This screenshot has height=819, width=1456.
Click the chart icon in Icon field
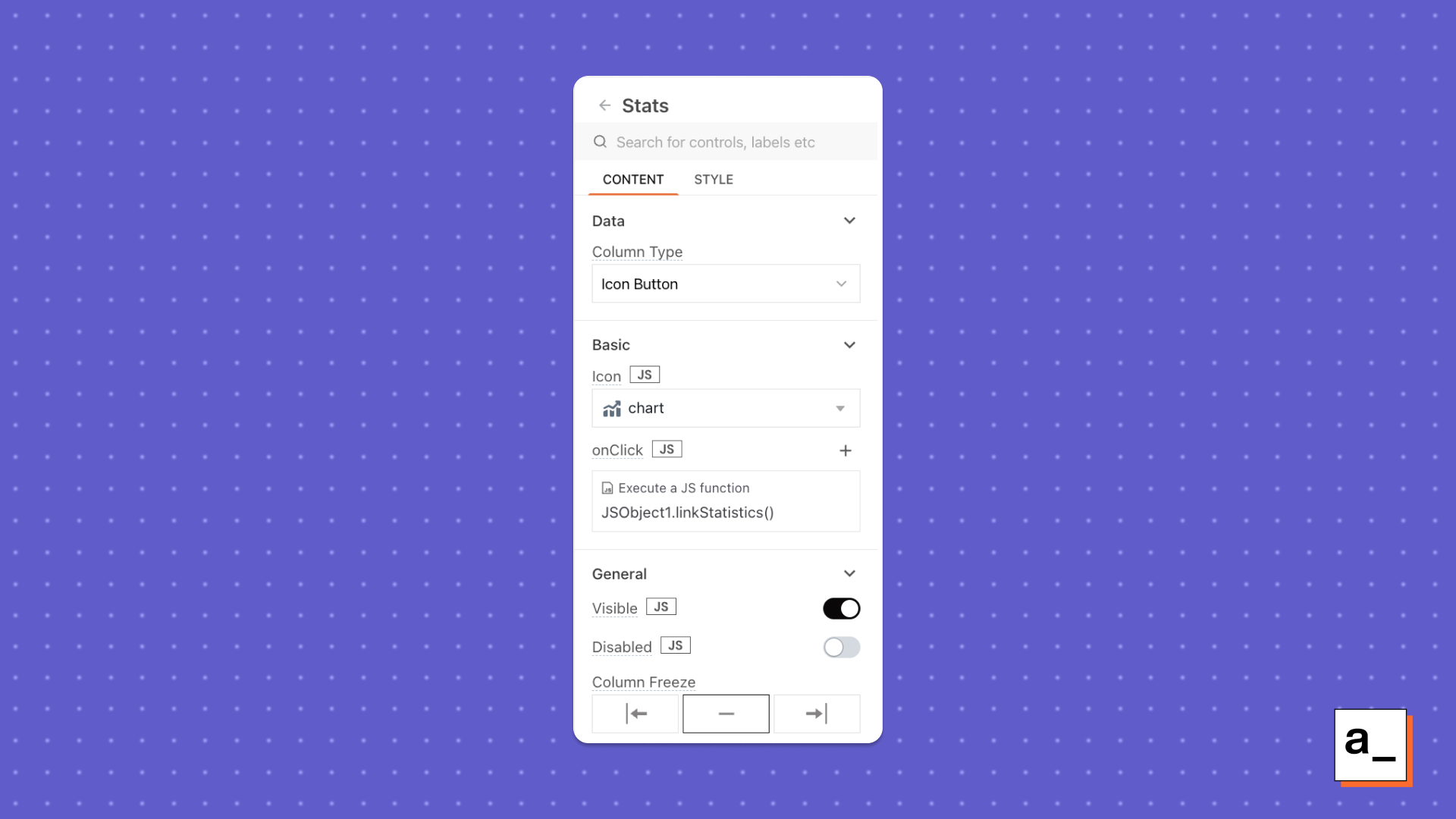pyautogui.click(x=611, y=408)
